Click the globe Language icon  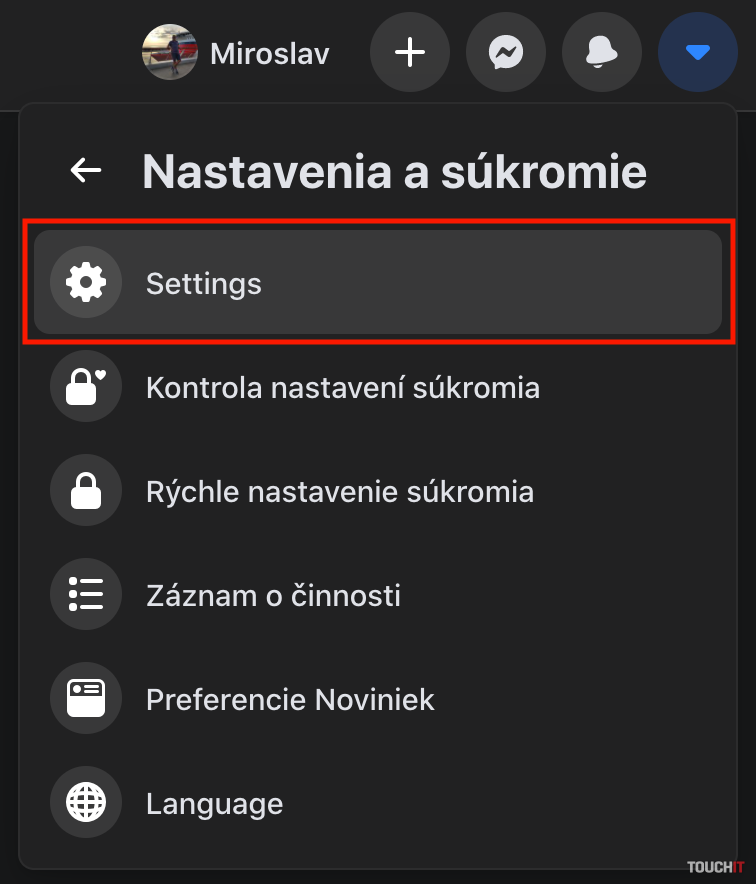click(86, 803)
